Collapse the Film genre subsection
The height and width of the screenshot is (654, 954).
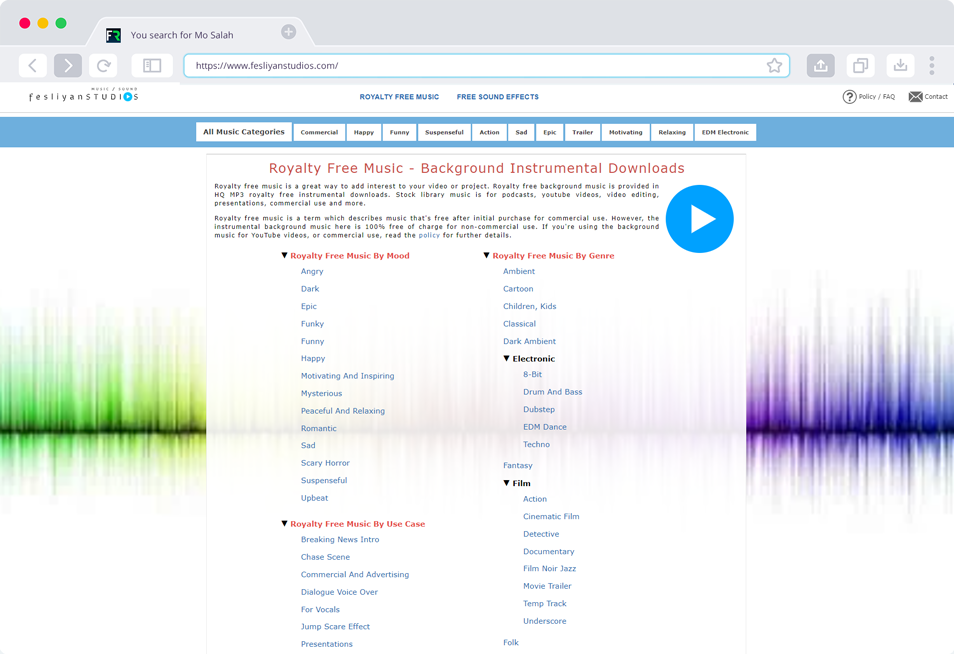(506, 483)
